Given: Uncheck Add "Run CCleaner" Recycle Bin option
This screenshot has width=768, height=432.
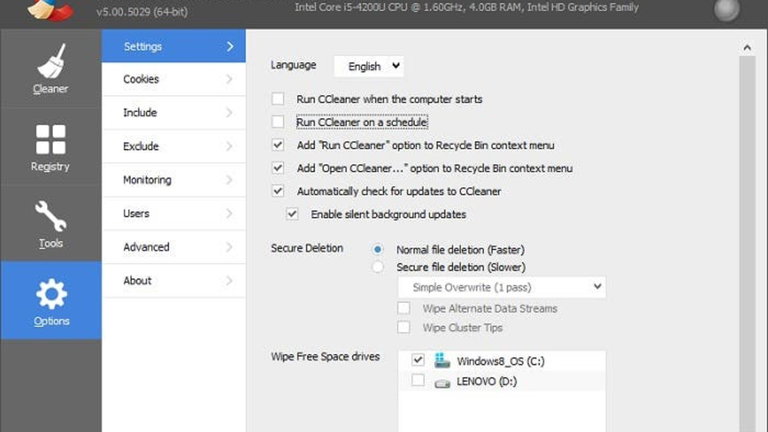Looking at the screenshot, I should [278, 145].
